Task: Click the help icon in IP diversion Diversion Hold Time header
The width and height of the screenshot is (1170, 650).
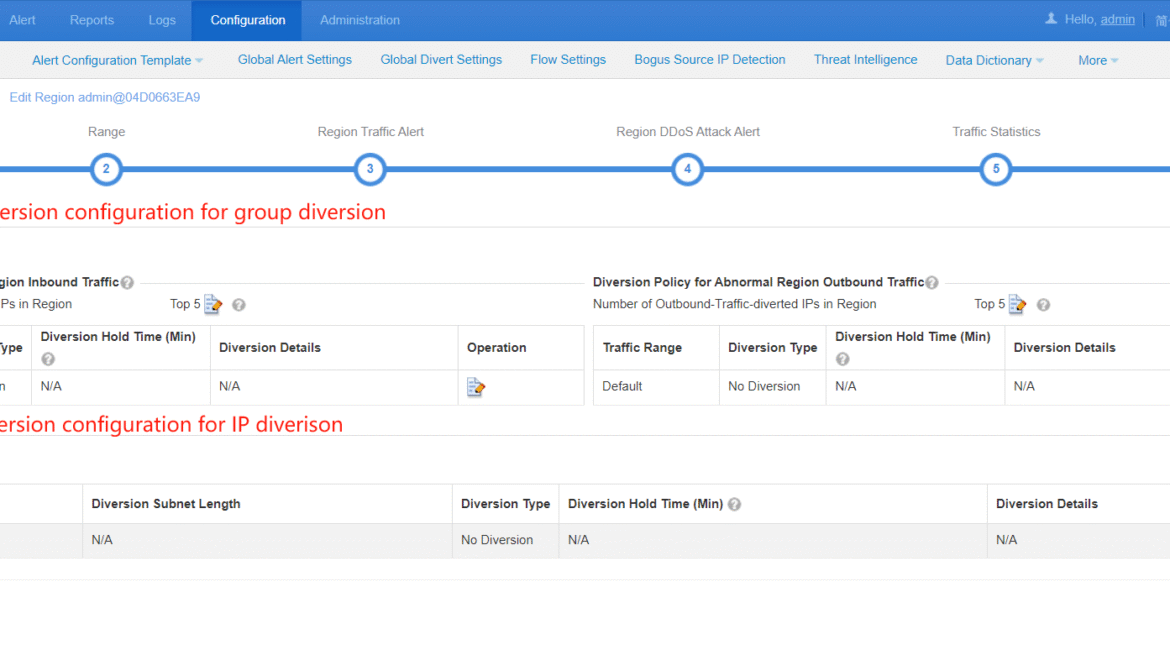Action: coord(735,504)
